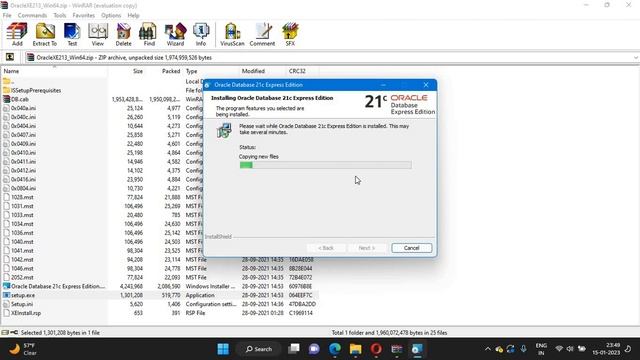Open the File menu in WinRAR
The width and height of the screenshot is (640, 360).
click(7, 16)
